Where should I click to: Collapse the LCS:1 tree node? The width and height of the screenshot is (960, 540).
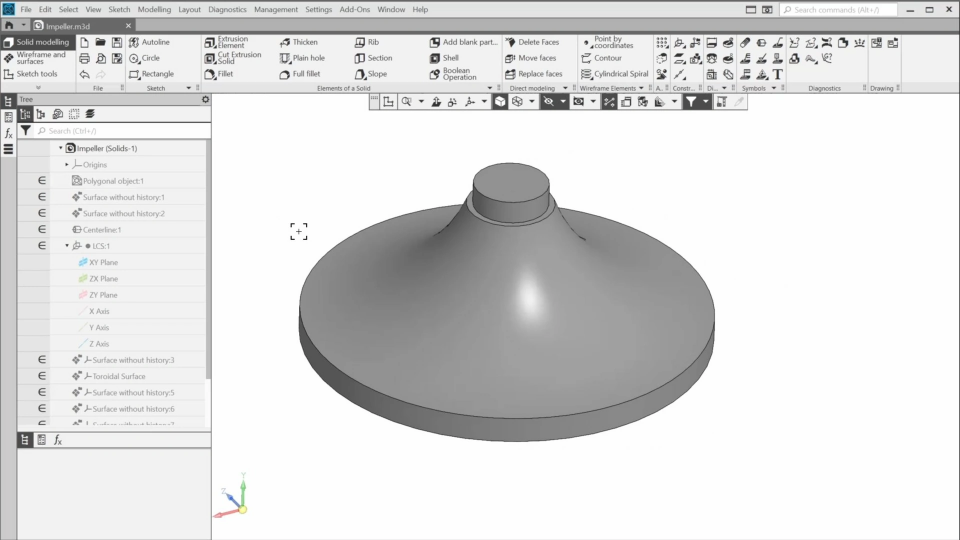point(67,246)
